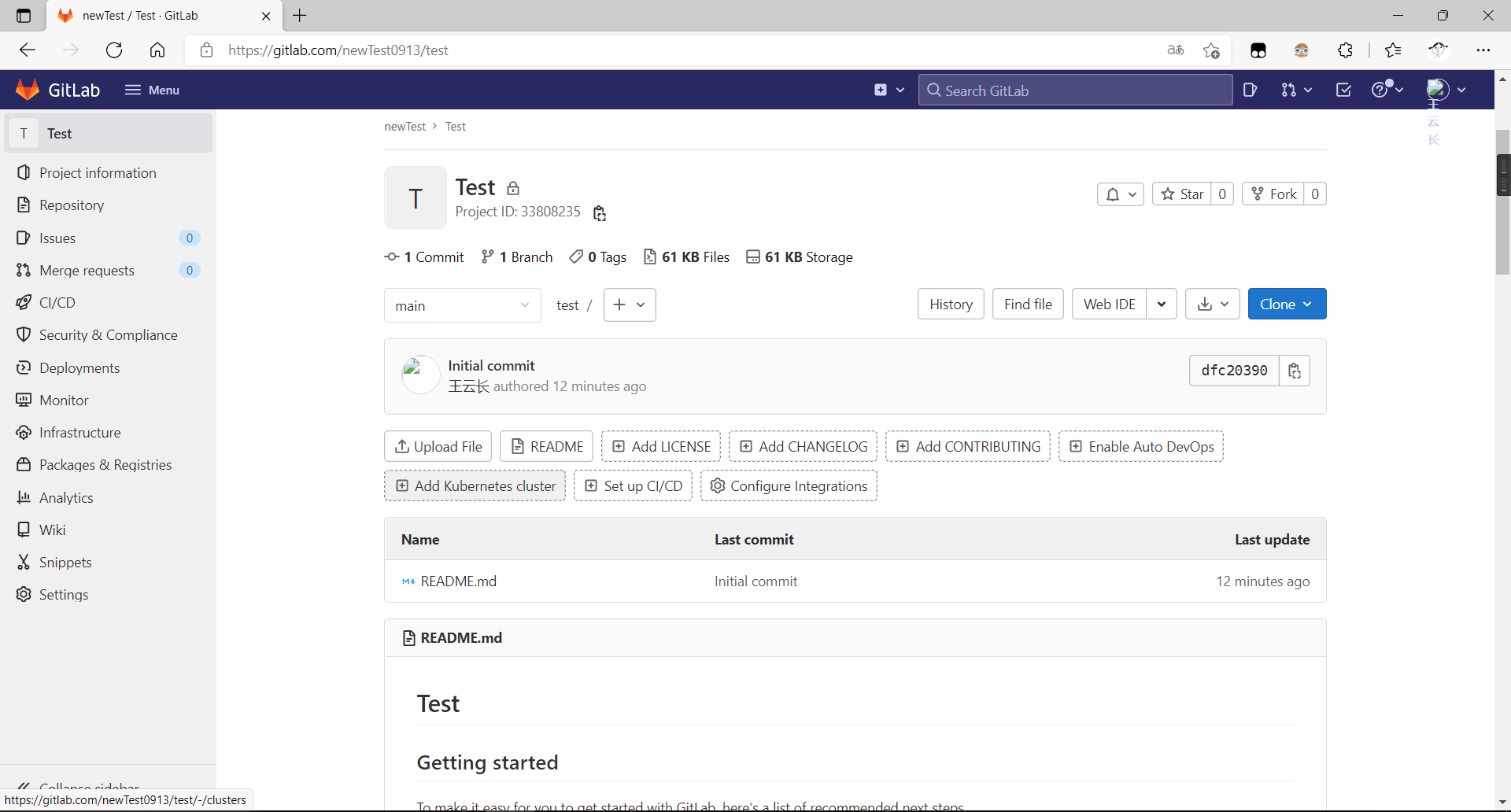The width and height of the screenshot is (1511, 812).
Task: Open Merge requests in the sidebar
Action: 87,271
